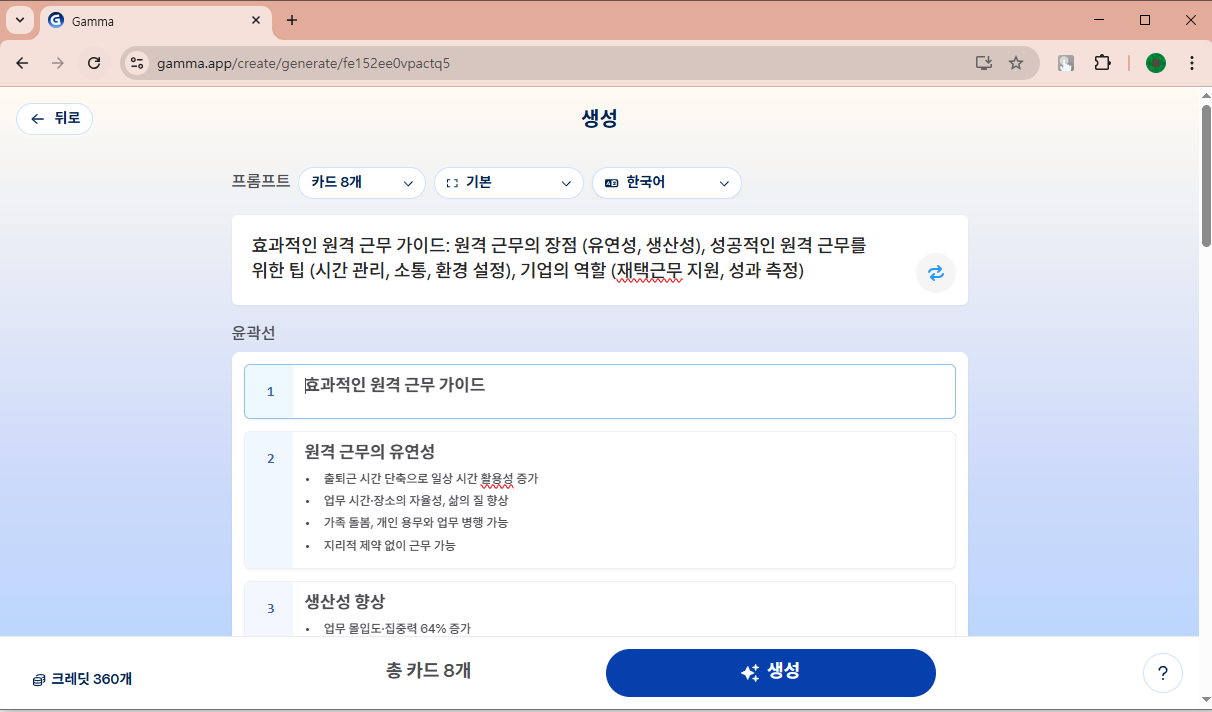Click the 총 카드 8개 total label

tap(428, 671)
